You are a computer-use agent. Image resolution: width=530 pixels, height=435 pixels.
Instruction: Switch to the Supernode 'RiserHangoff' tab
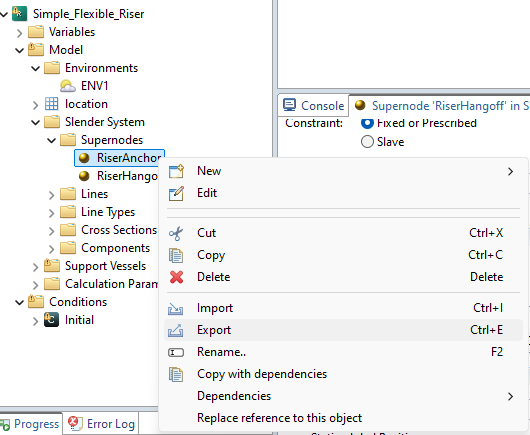point(439,105)
